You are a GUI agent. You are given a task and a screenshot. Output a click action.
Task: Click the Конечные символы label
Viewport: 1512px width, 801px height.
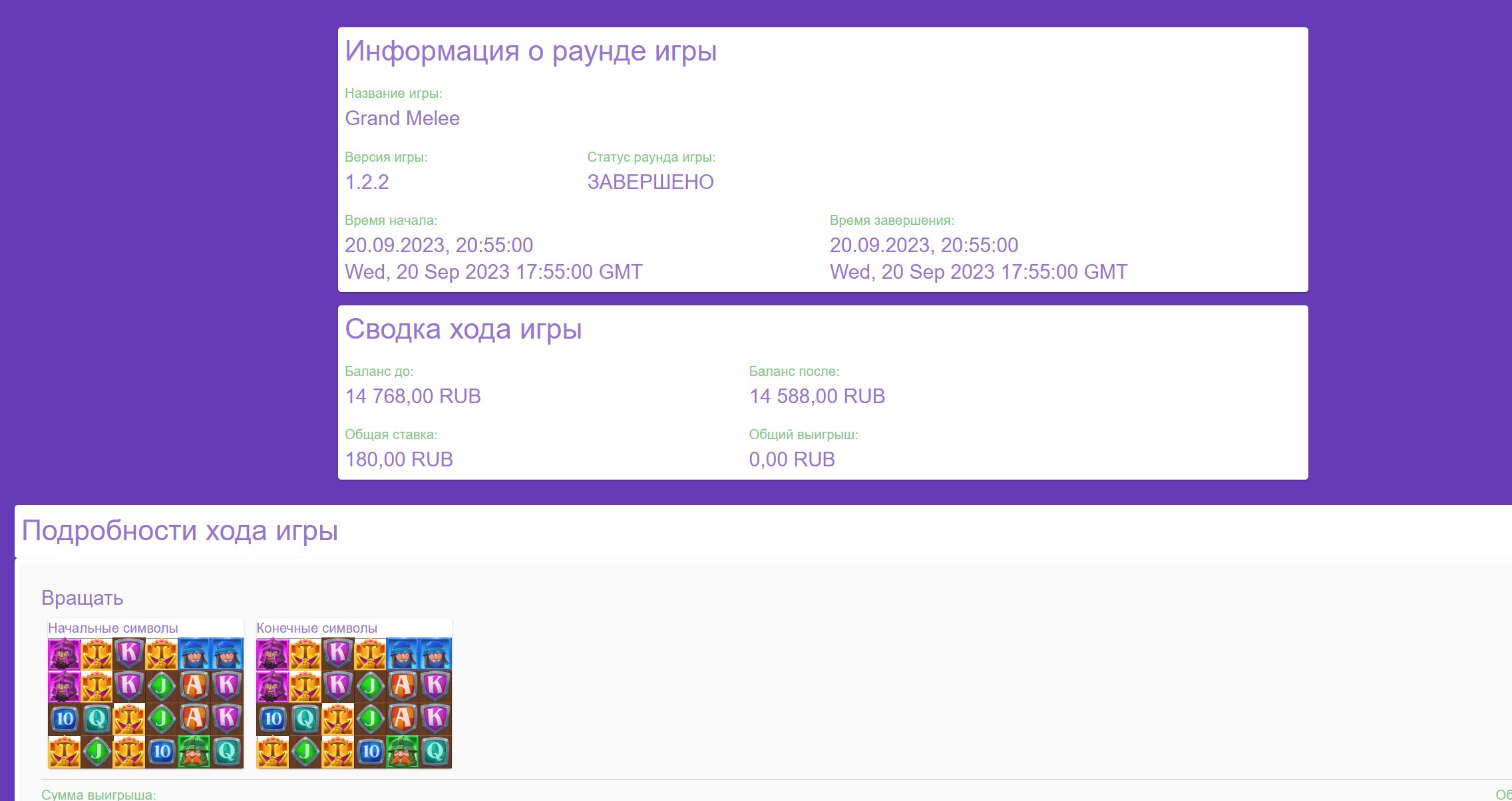point(317,628)
